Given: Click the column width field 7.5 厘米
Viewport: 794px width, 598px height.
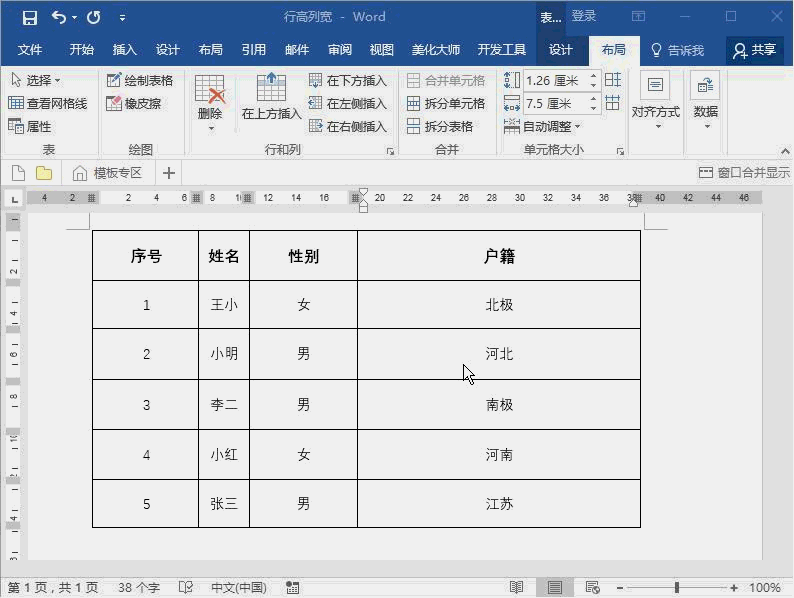Looking at the screenshot, I should point(554,103).
